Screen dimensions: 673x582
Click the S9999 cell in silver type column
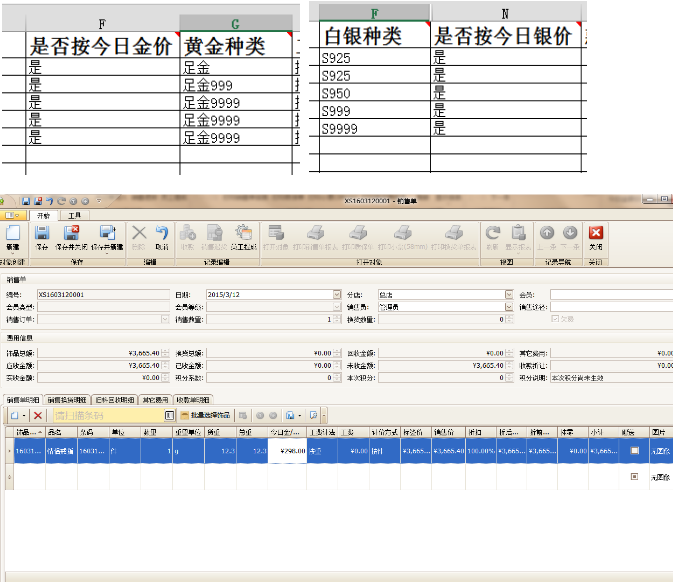374,128
